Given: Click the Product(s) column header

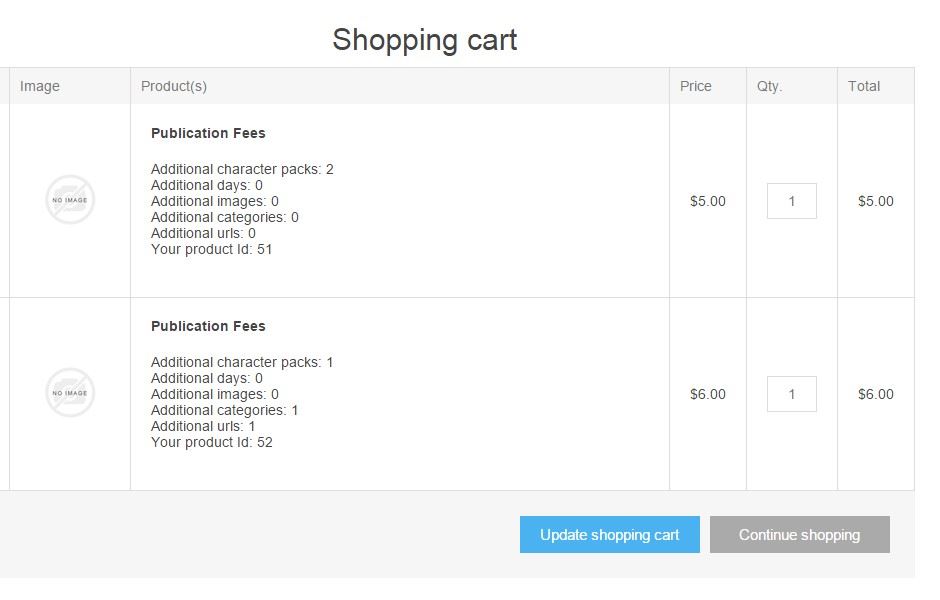Looking at the screenshot, I should click(x=174, y=86).
